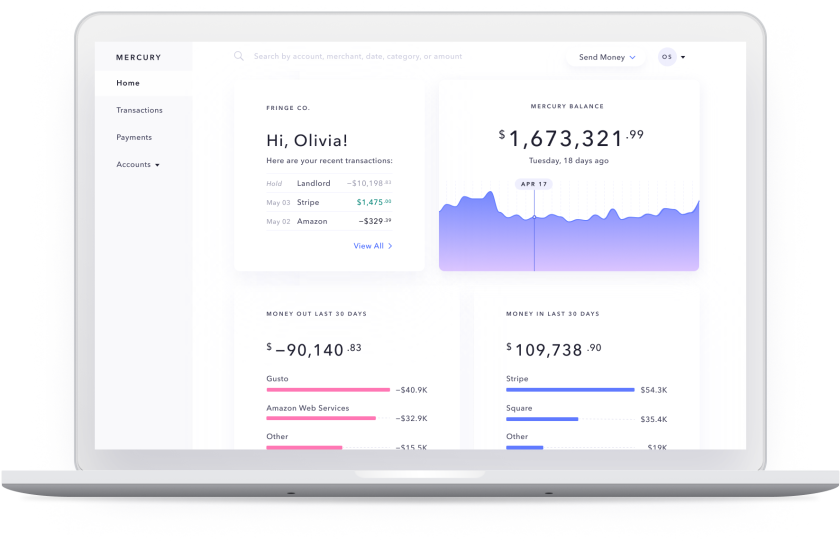This screenshot has height=541, width=840.
Task: Click the Square blue income bar
Action: [x=542, y=419]
